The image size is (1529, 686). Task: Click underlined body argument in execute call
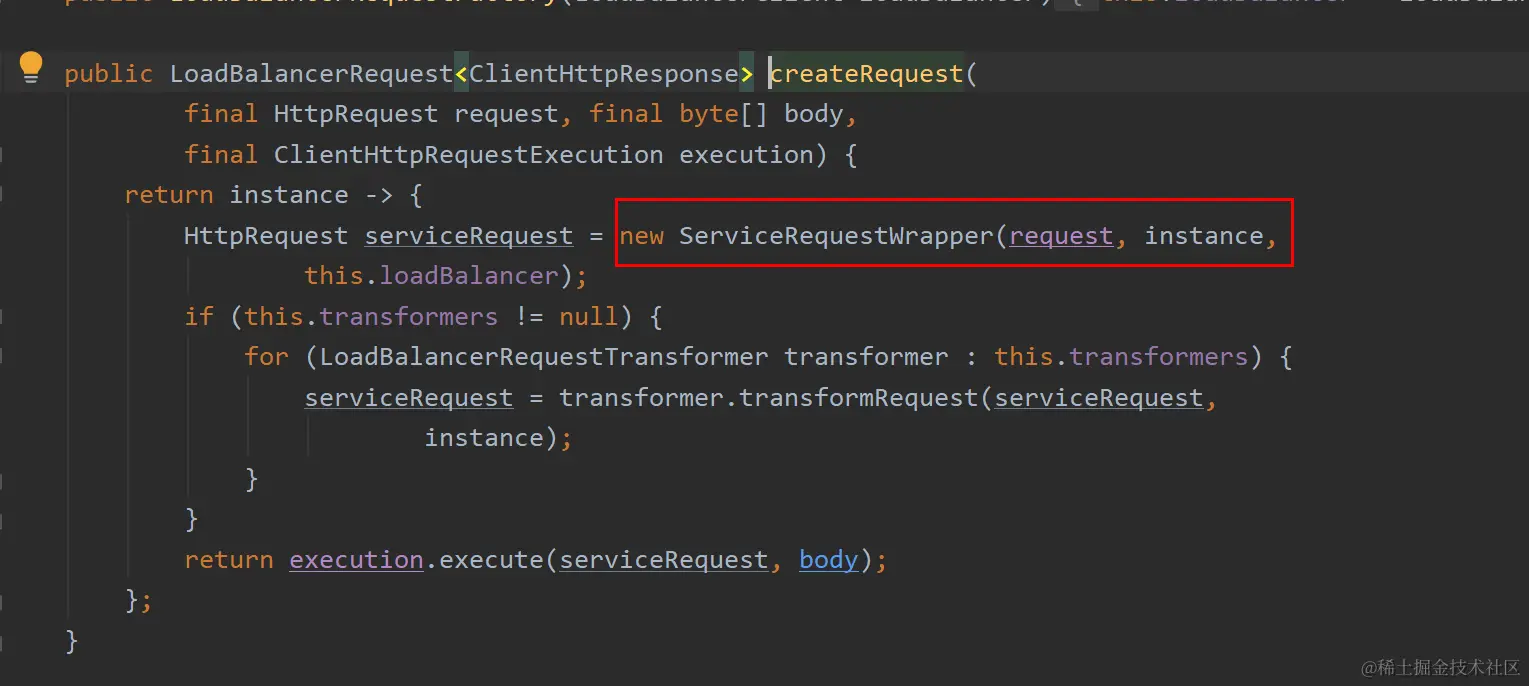pos(828,560)
